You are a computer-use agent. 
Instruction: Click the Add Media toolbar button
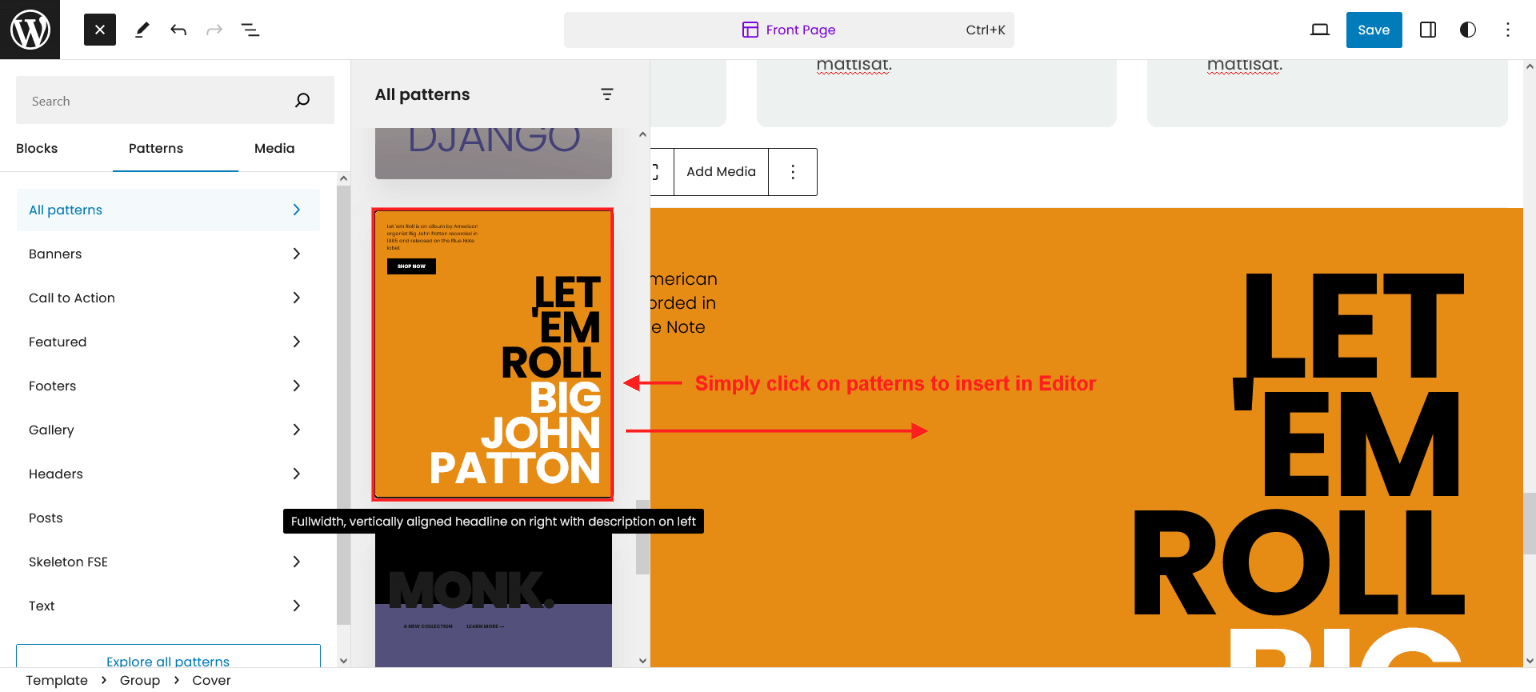pos(721,172)
